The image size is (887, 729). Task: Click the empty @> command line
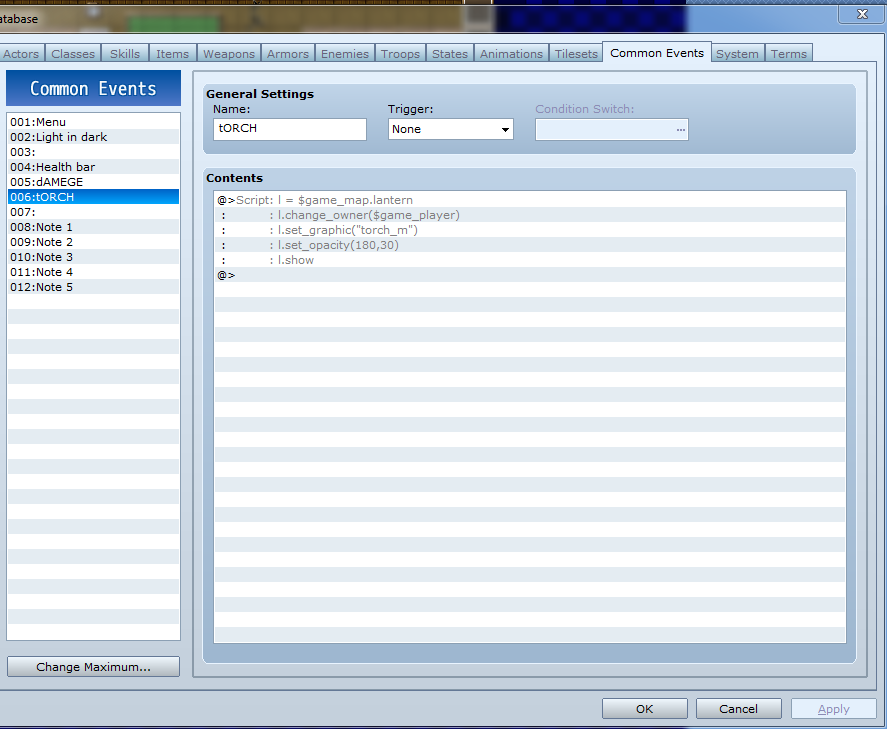[x=529, y=275]
